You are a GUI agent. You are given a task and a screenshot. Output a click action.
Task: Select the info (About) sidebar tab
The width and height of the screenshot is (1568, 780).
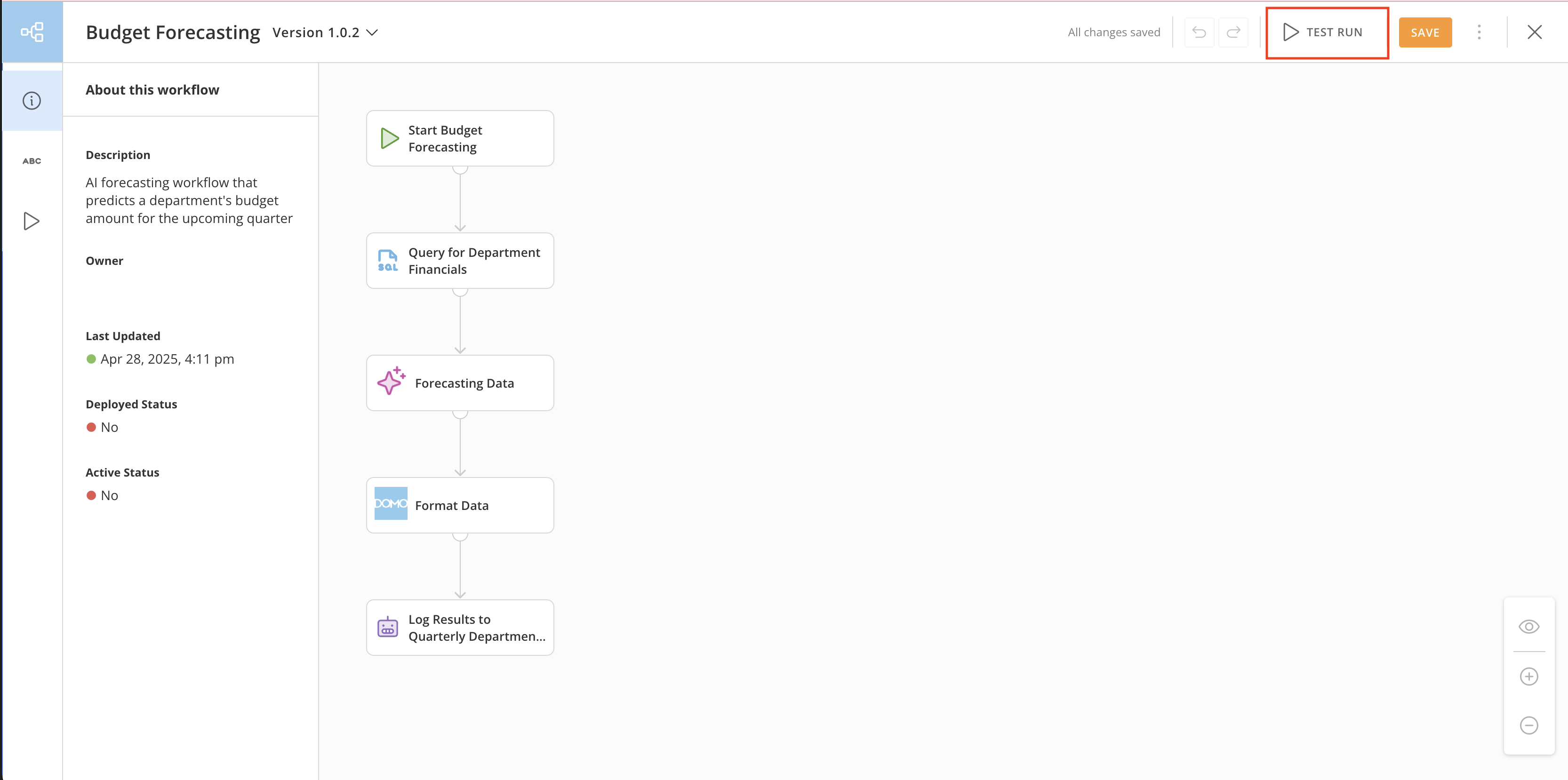[x=32, y=100]
